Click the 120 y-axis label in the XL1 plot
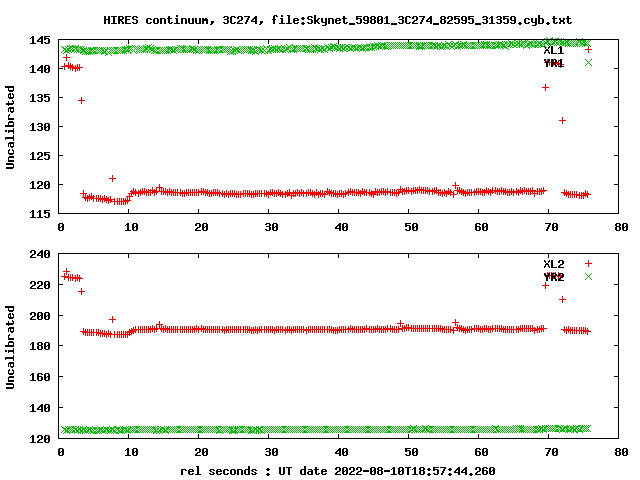 pos(40,185)
